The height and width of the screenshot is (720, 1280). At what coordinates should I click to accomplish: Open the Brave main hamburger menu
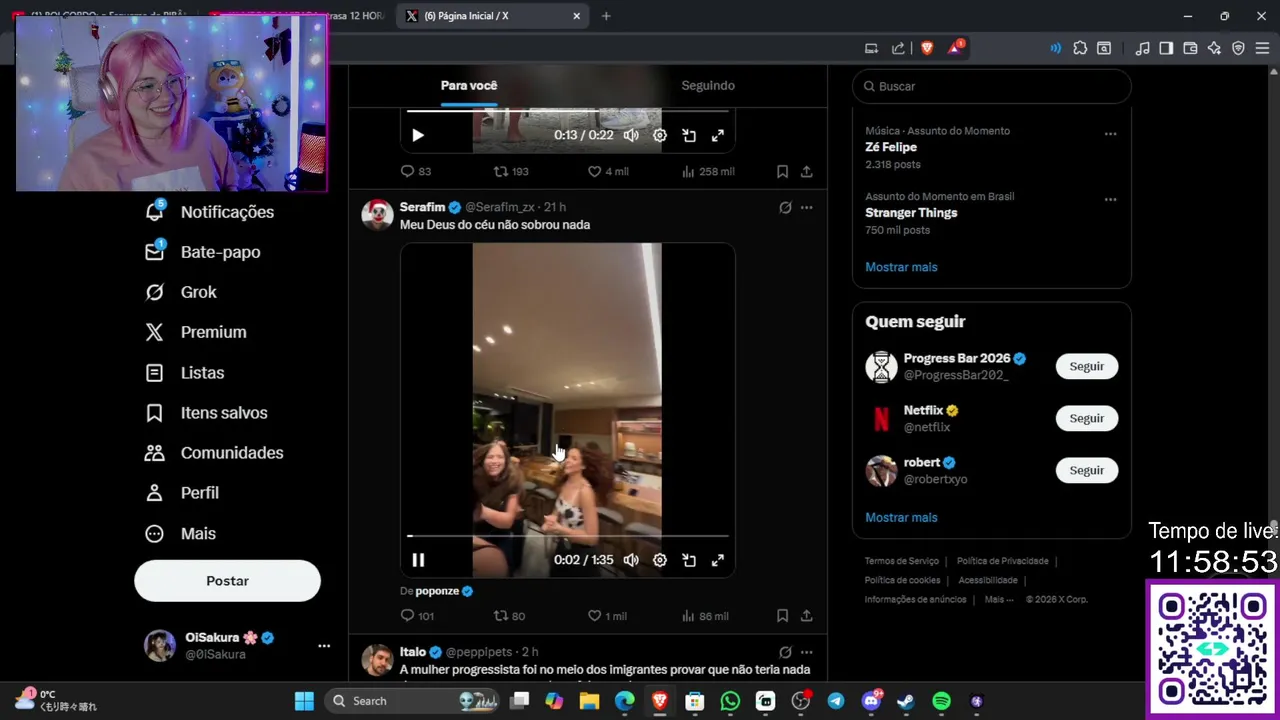(1262, 48)
